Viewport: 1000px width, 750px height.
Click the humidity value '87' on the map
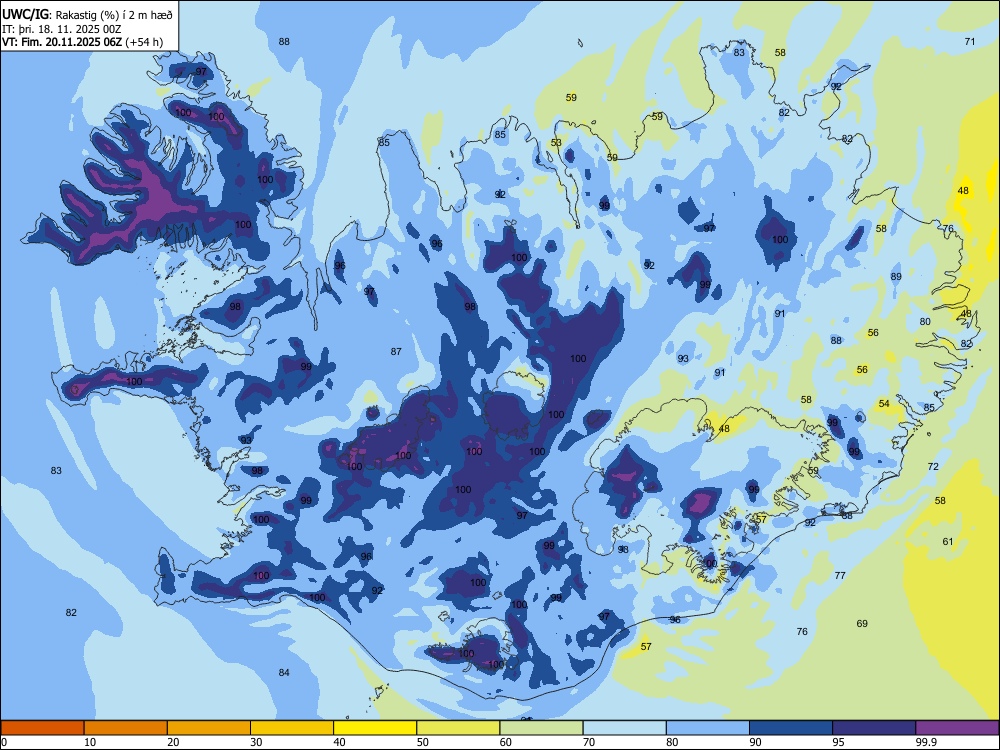click(396, 351)
